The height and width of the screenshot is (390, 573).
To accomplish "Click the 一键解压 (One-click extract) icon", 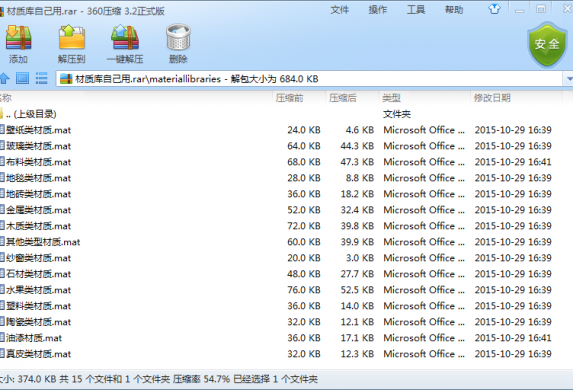I will (125, 37).
